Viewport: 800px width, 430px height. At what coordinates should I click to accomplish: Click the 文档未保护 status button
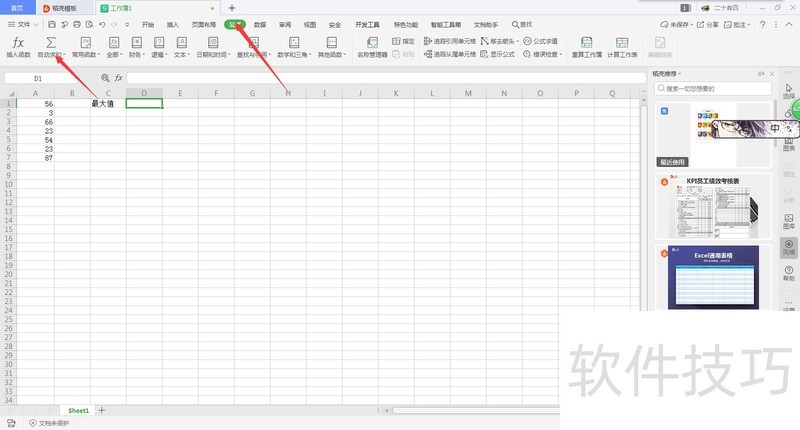click(x=49, y=423)
